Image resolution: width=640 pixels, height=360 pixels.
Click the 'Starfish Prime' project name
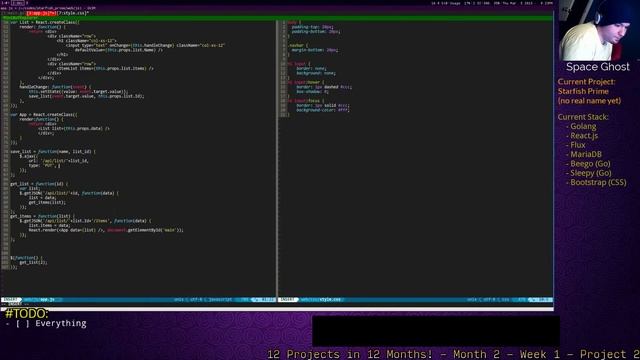click(583, 91)
